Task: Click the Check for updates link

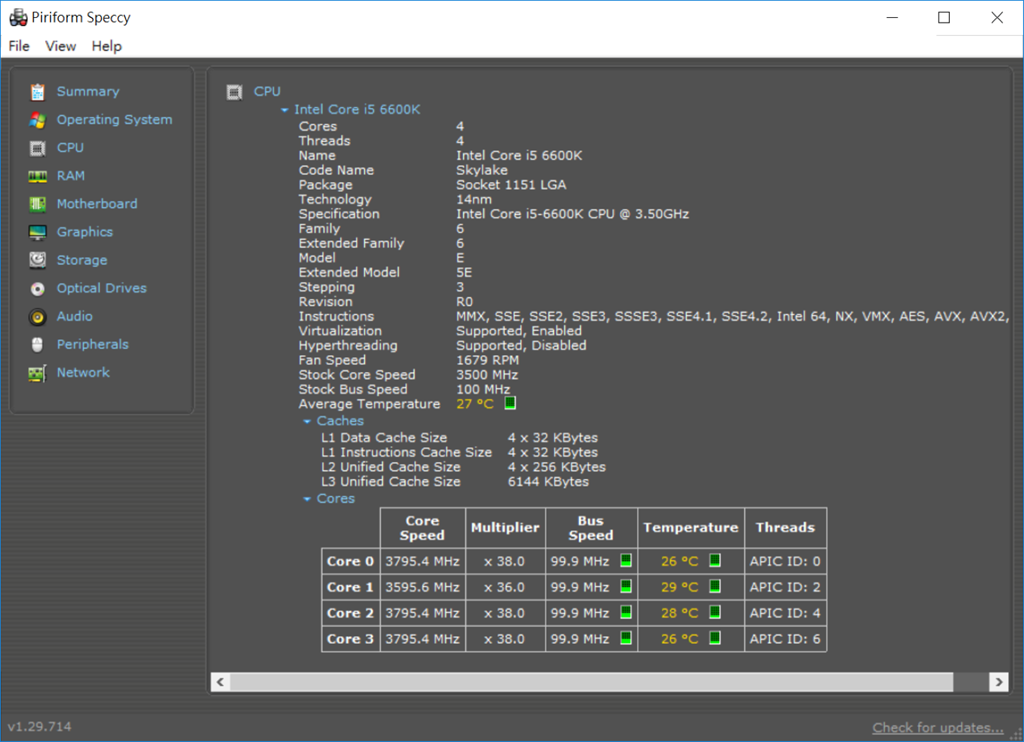Action: [x=937, y=727]
